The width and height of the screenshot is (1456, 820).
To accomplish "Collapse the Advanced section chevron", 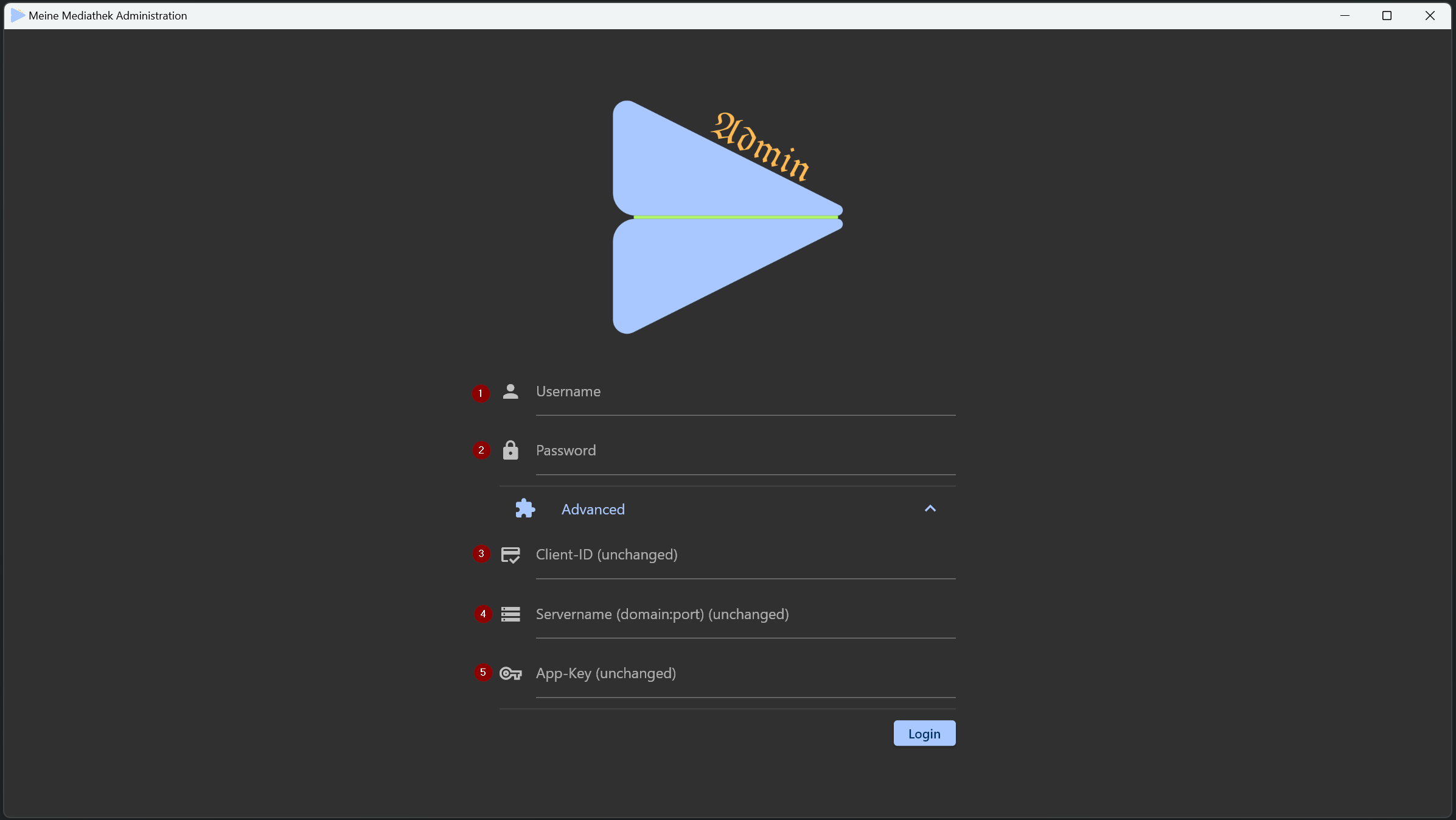I will 930,509.
